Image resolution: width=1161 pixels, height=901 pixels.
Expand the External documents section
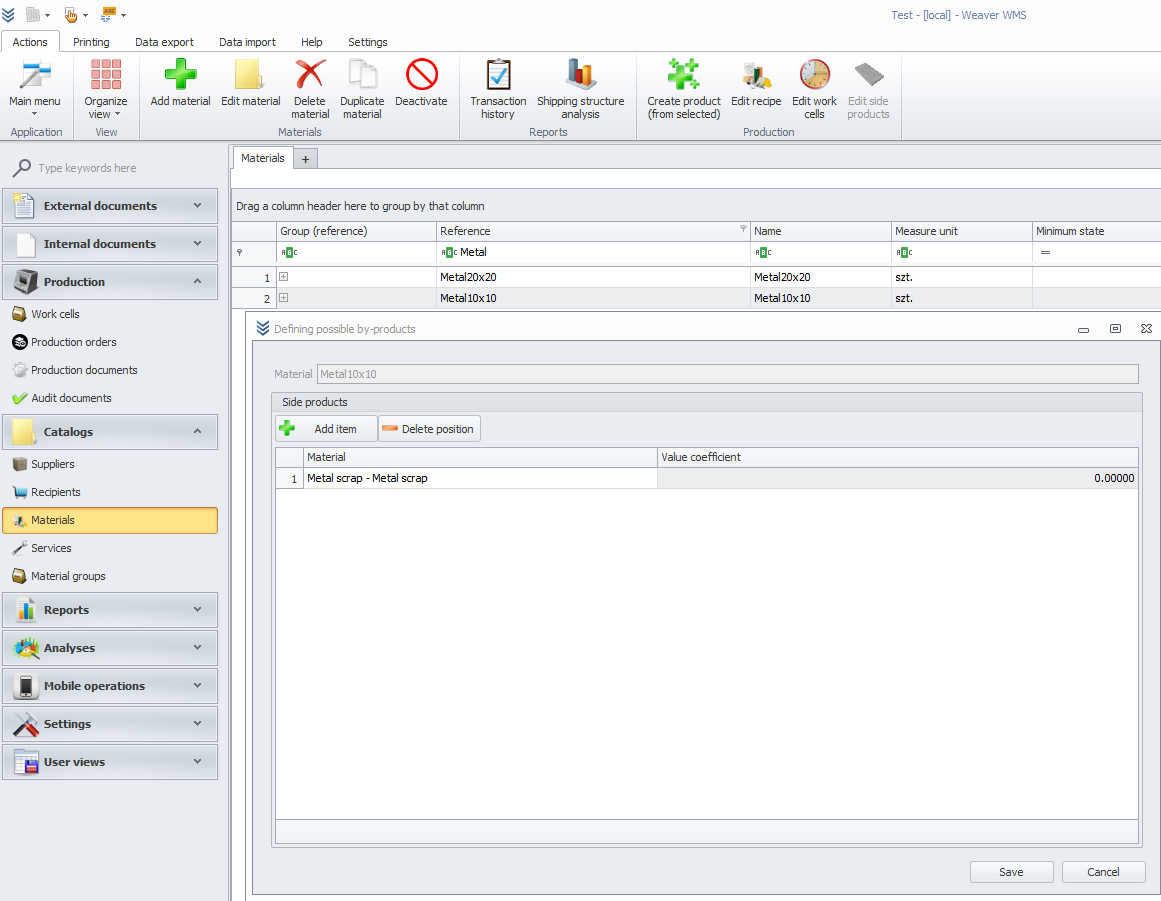coord(110,206)
